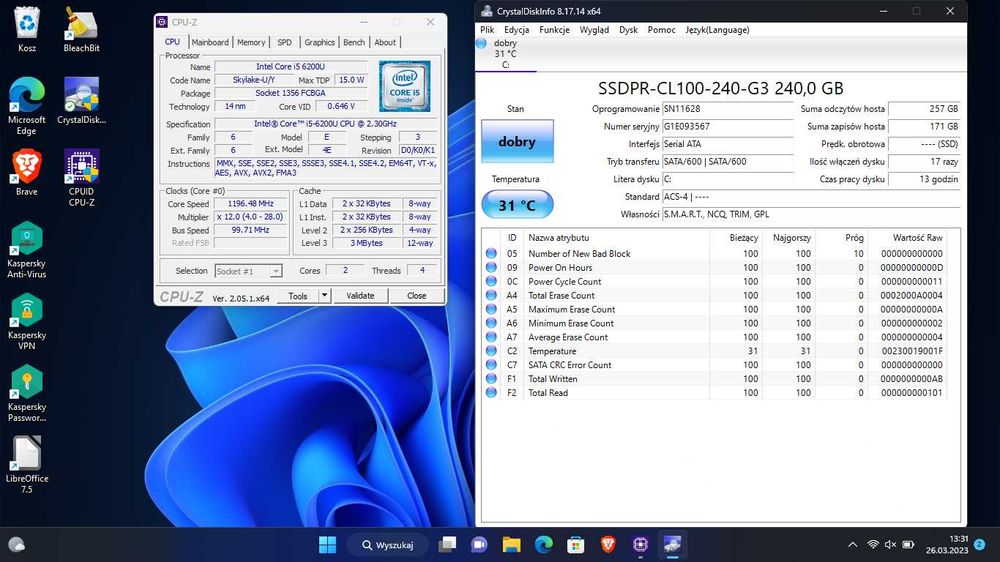This screenshot has height=562, width=1000.
Task: Click the blue 'dobry' health status button
Action: [x=516, y=142]
